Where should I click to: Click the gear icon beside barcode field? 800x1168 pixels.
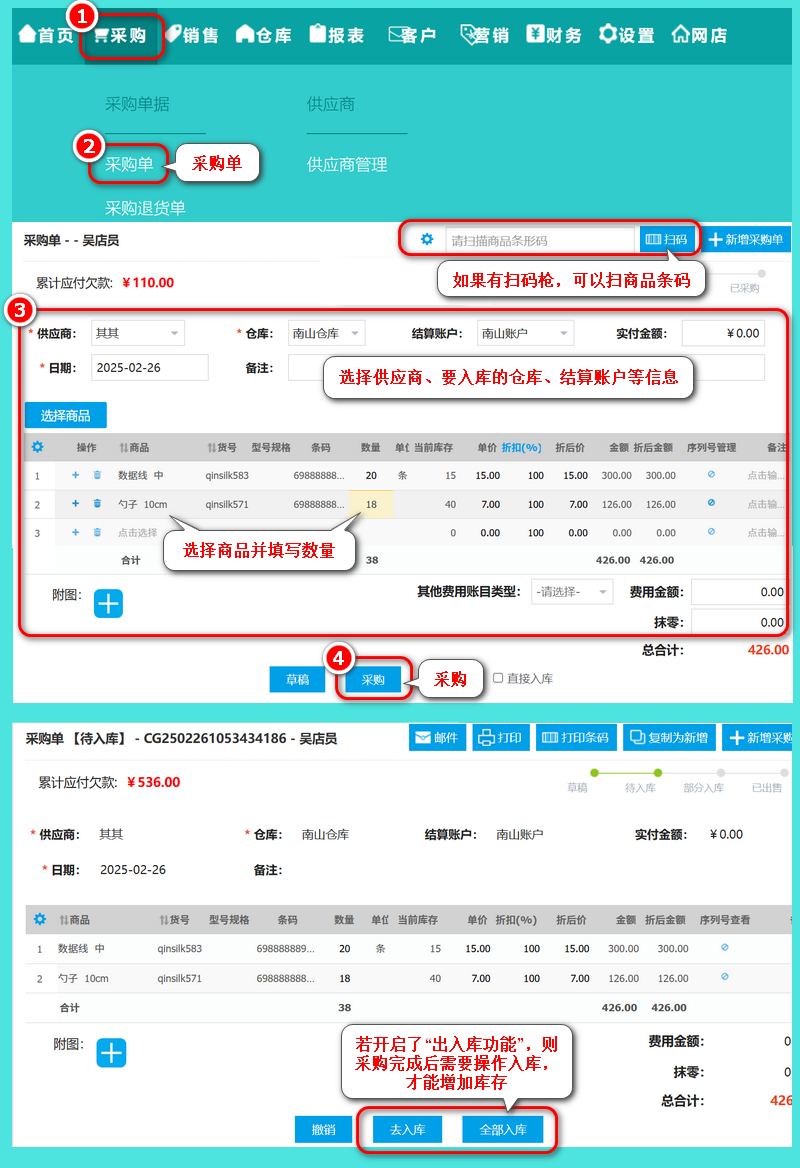[427, 239]
